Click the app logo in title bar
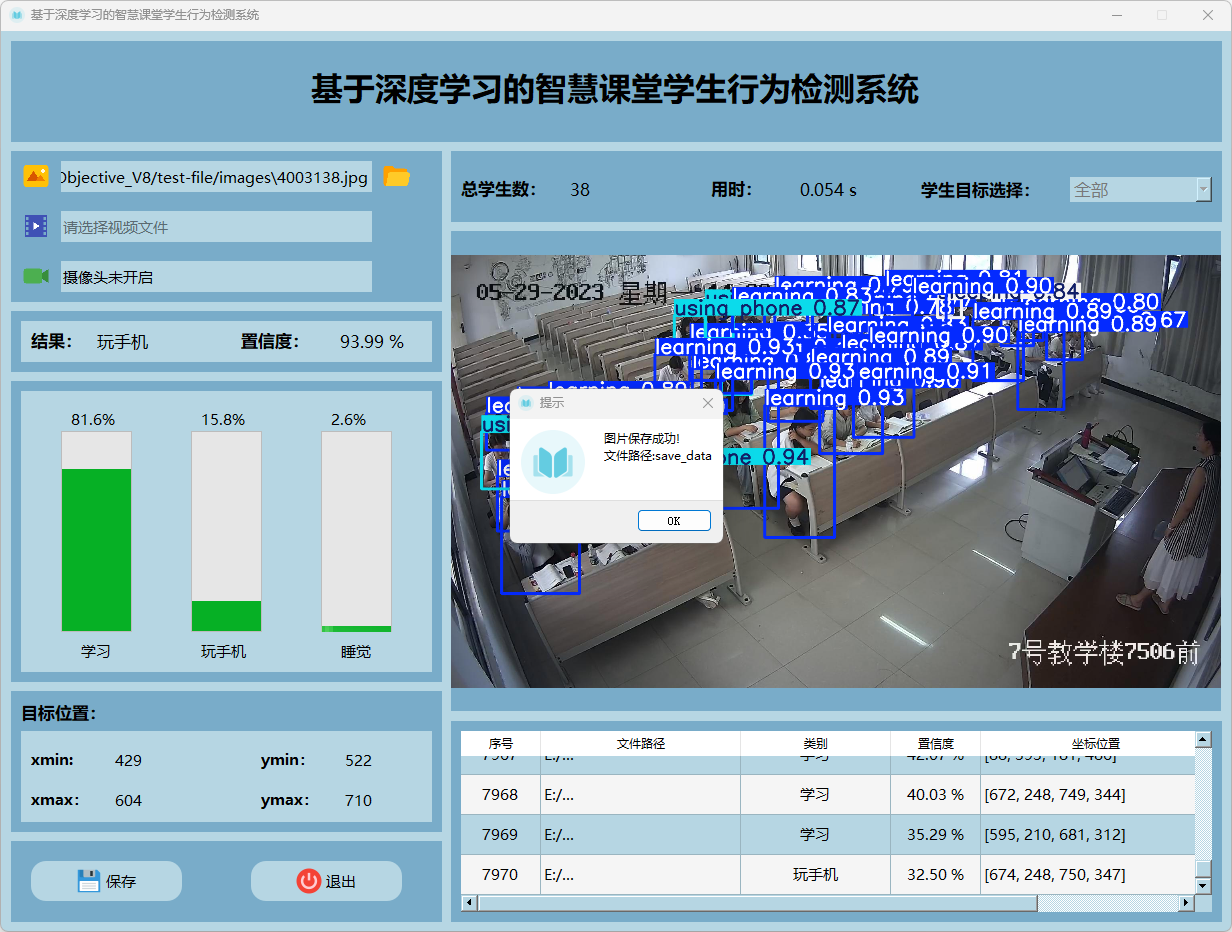The height and width of the screenshot is (932, 1232). (16, 15)
